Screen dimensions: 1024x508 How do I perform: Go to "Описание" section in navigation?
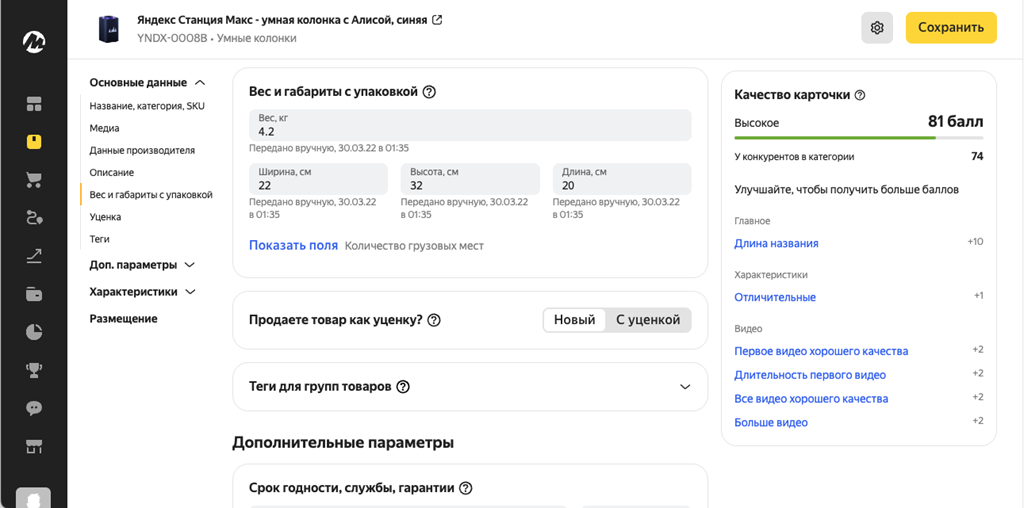click(x=111, y=173)
